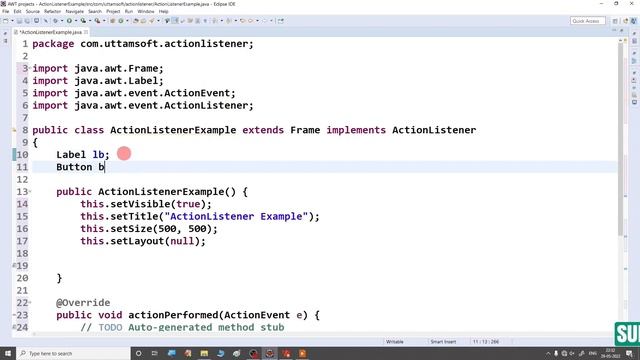
Task: Open the Navigate menu
Action: [x=75, y=11]
